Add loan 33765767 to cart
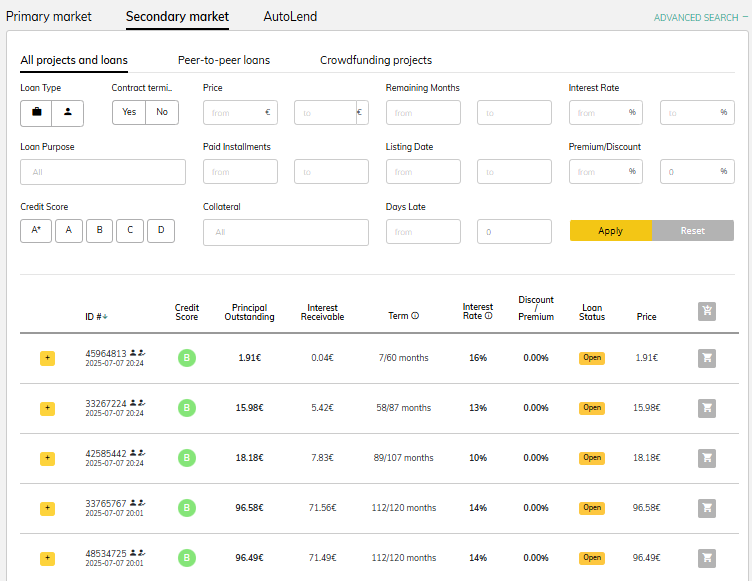Screen dimensions: 752x581 pos(706,508)
